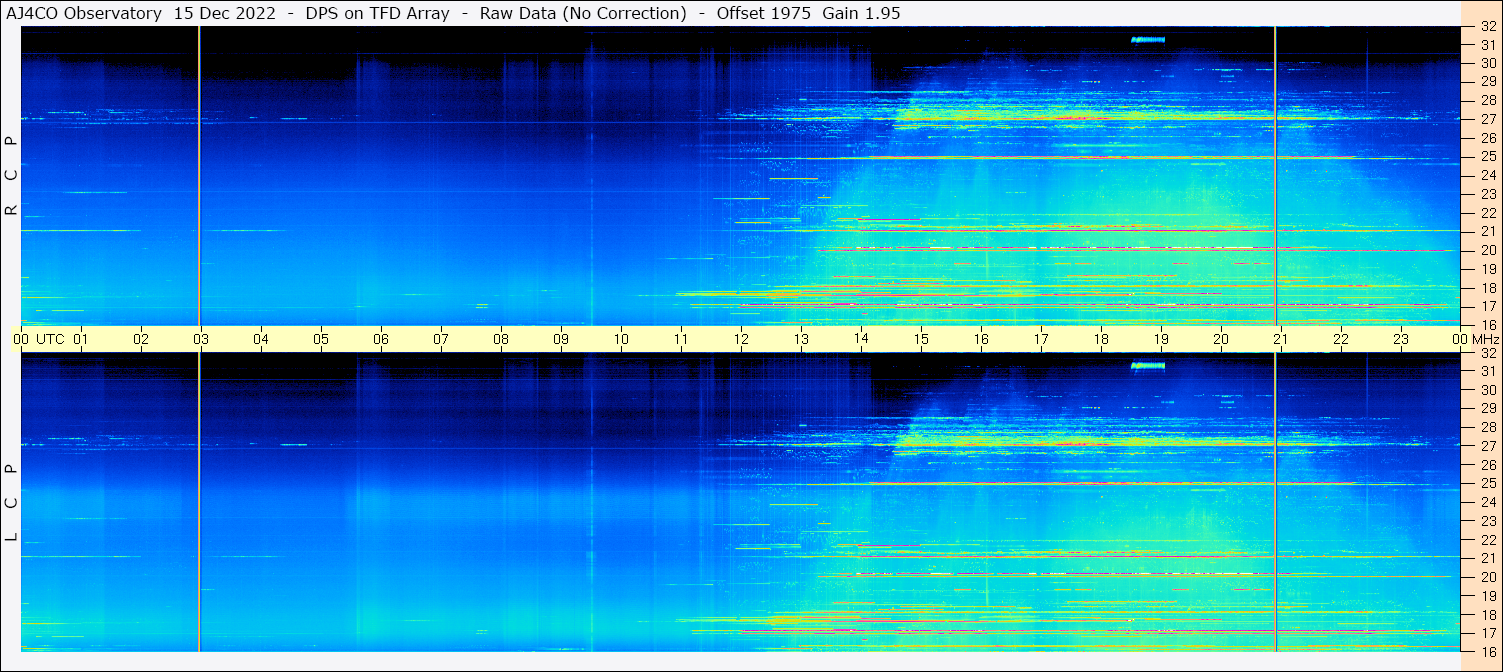Click the "15" hour label on time axis
The height and width of the screenshot is (672, 1503).
click(x=921, y=339)
